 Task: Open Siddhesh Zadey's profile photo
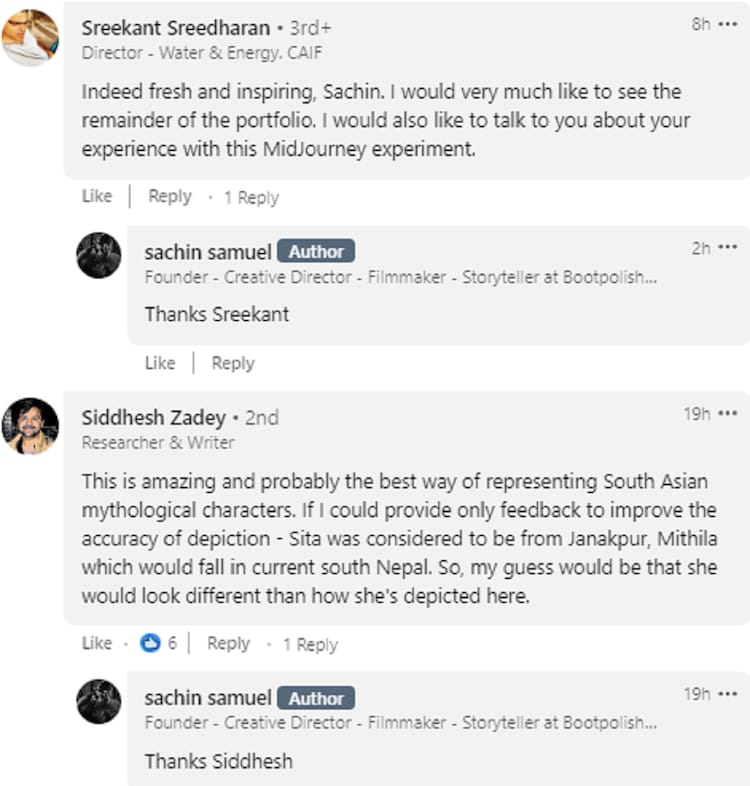(x=30, y=426)
